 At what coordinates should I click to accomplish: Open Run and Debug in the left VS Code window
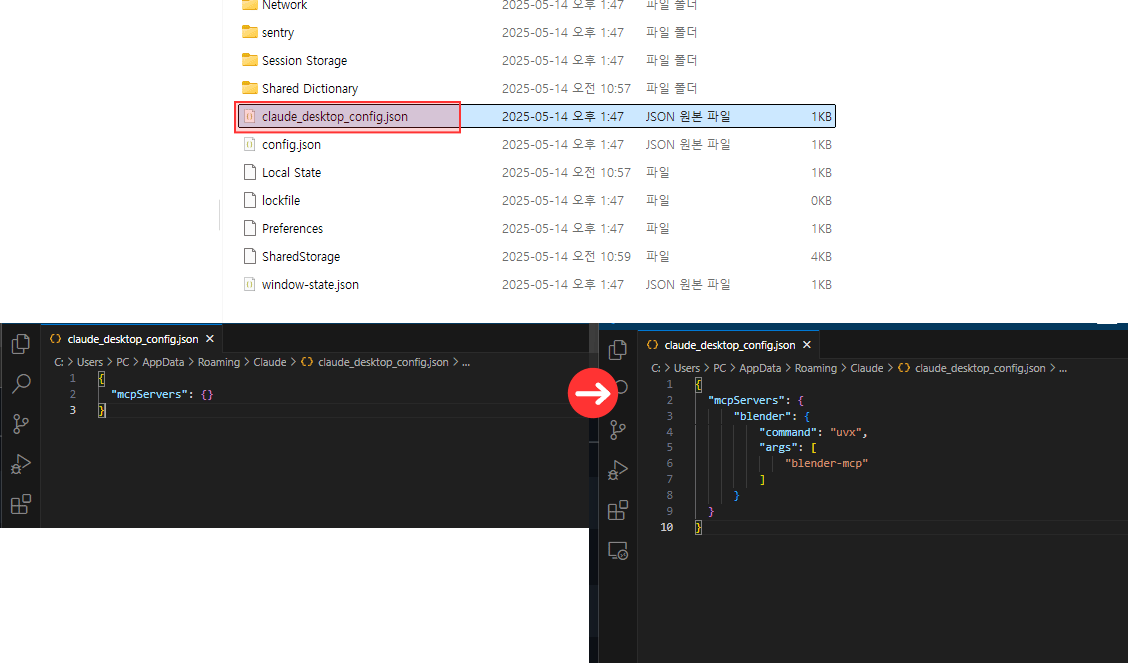[20, 464]
